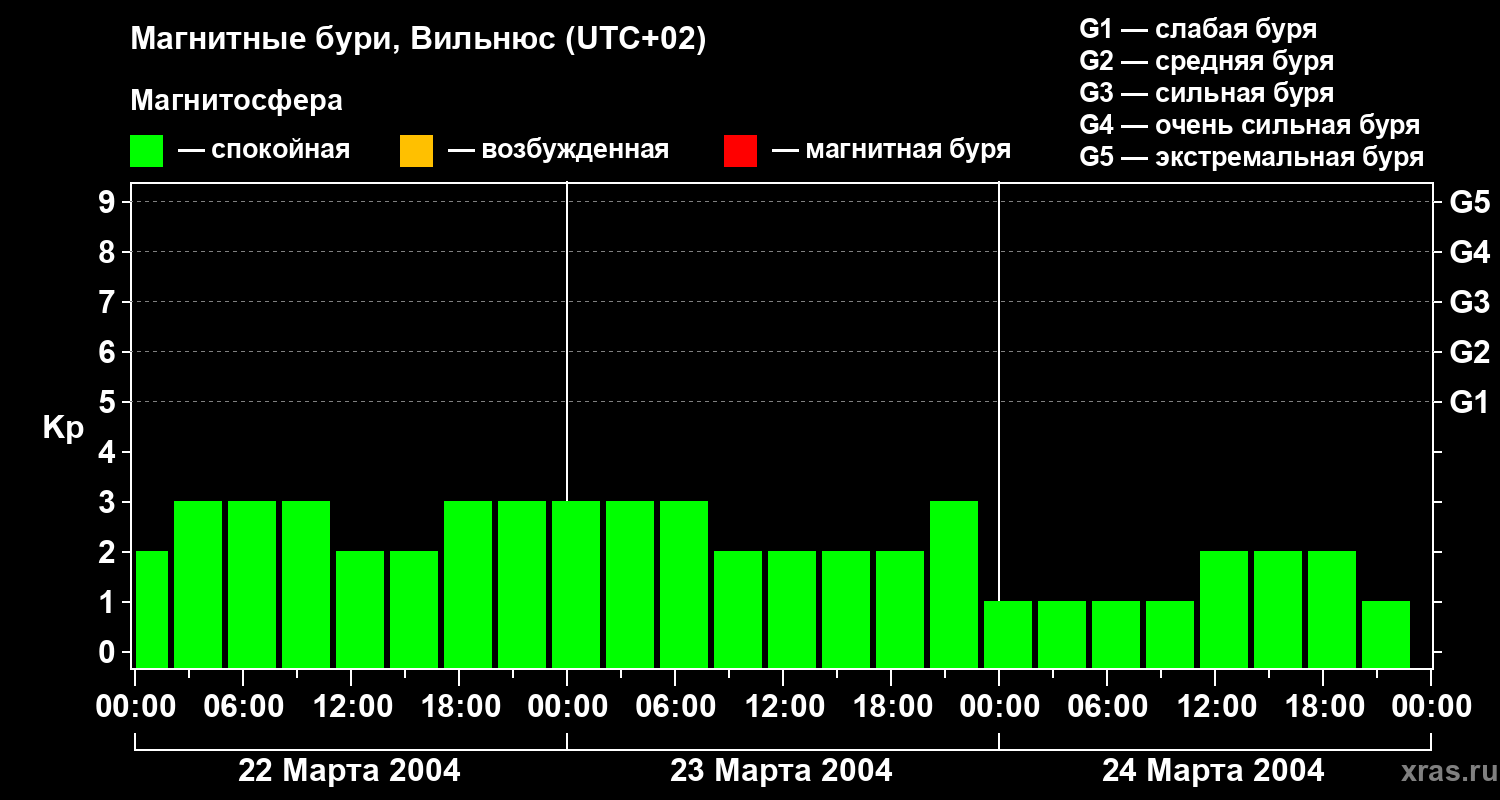Select the 24 Марта 2004 date label

pyautogui.click(x=1213, y=771)
